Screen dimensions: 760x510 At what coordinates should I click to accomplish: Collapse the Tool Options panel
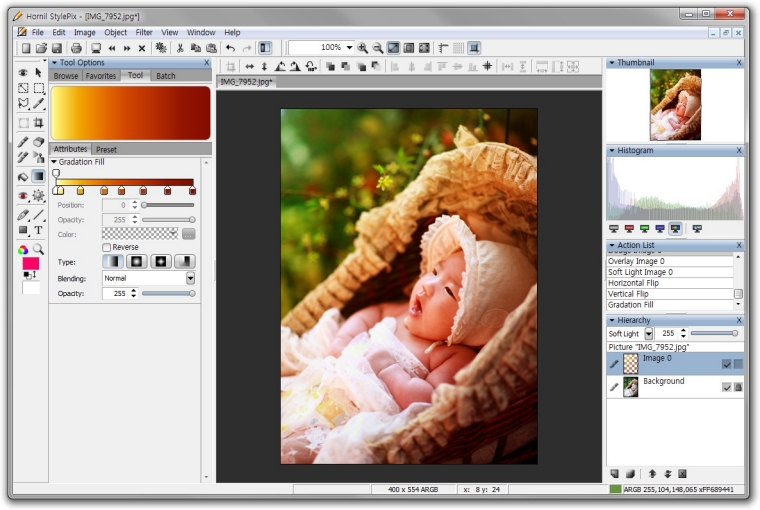pos(55,63)
